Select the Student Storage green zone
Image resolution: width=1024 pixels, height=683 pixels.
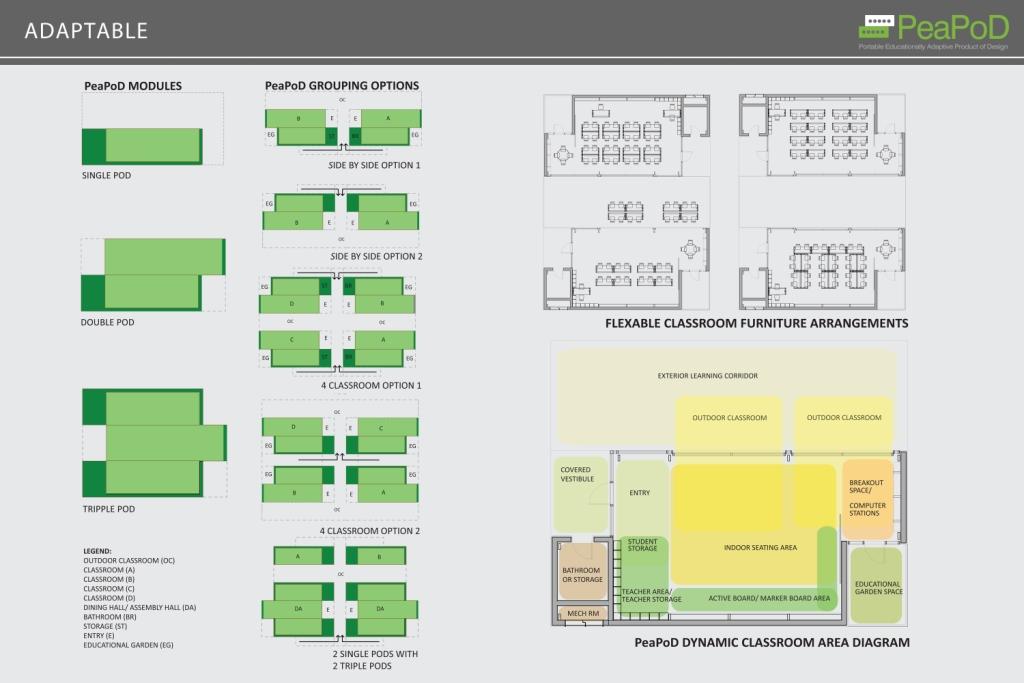[642, 546]
